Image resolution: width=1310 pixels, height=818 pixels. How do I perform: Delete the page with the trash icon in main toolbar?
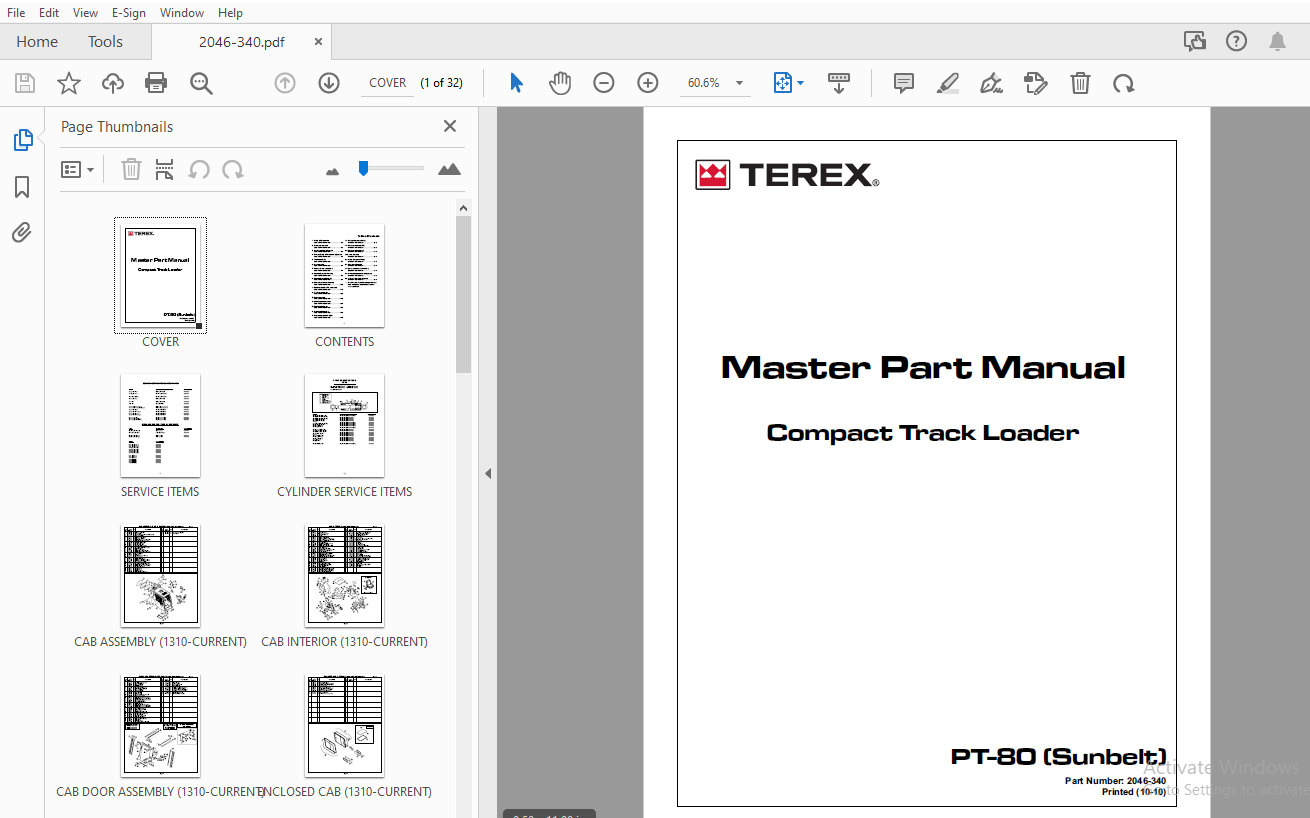[x=1080, y=83]
